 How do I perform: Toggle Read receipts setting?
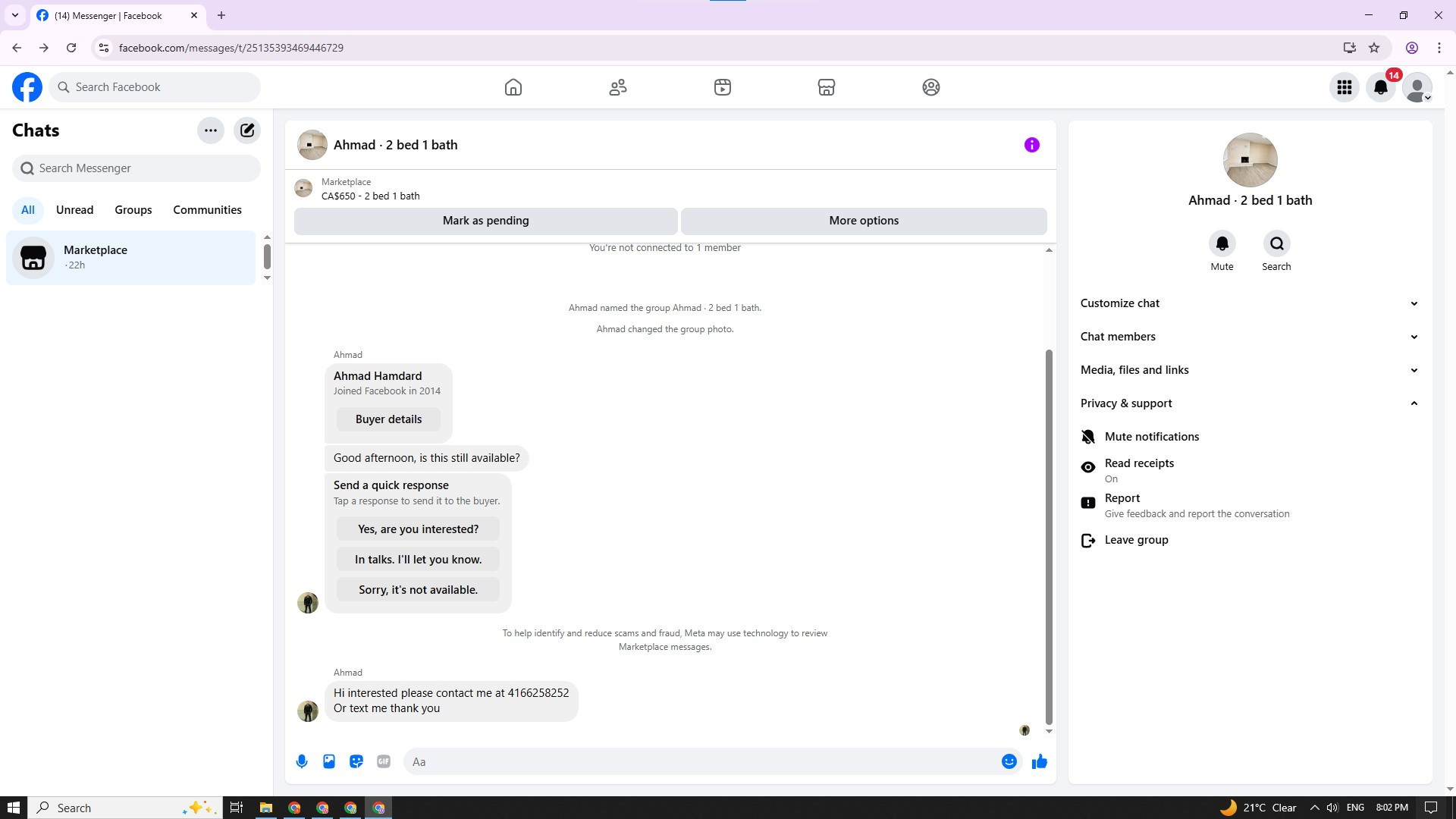coord(1138,470)
